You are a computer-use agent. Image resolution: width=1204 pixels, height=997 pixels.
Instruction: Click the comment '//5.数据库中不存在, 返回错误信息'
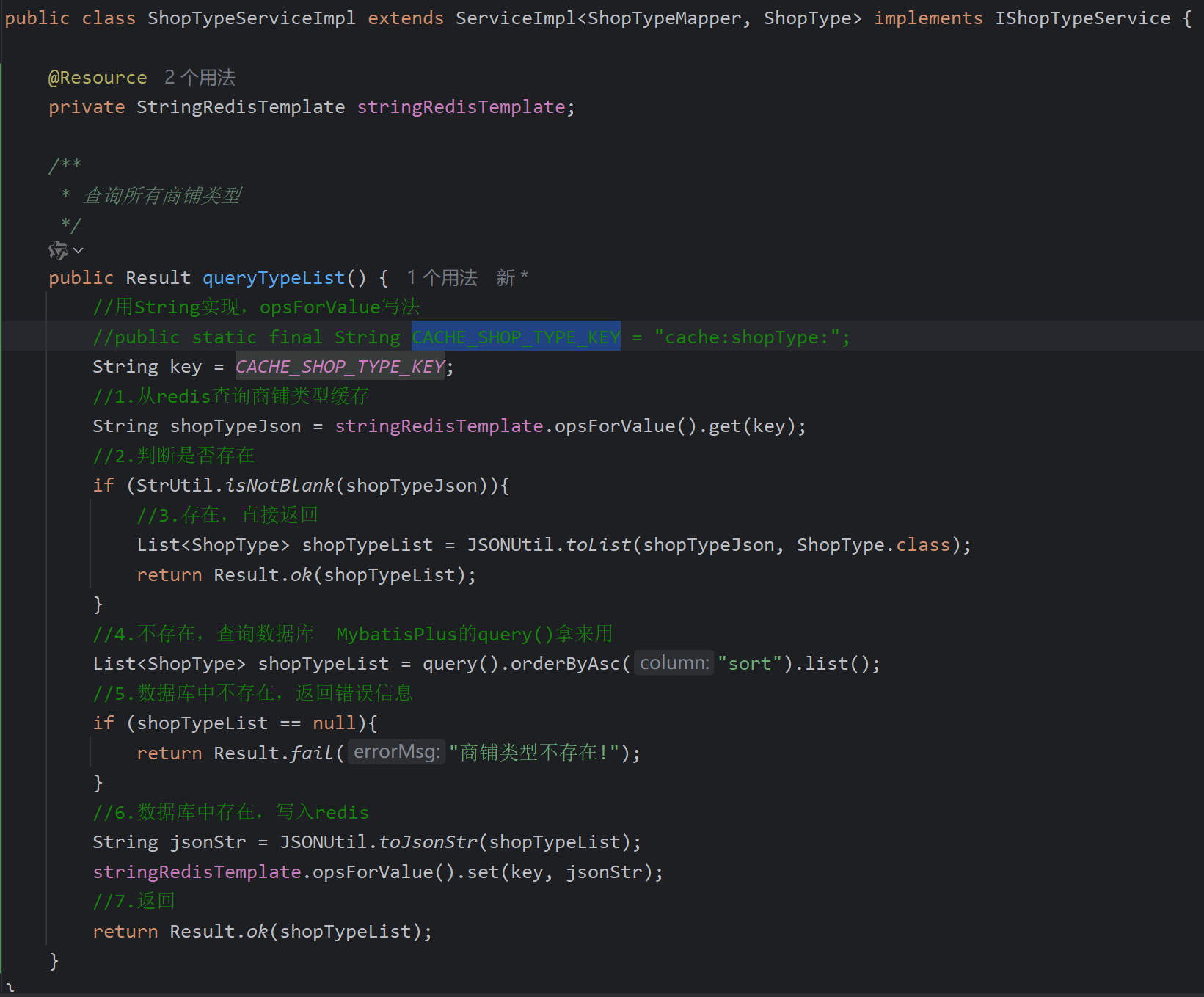coord(253,694)
